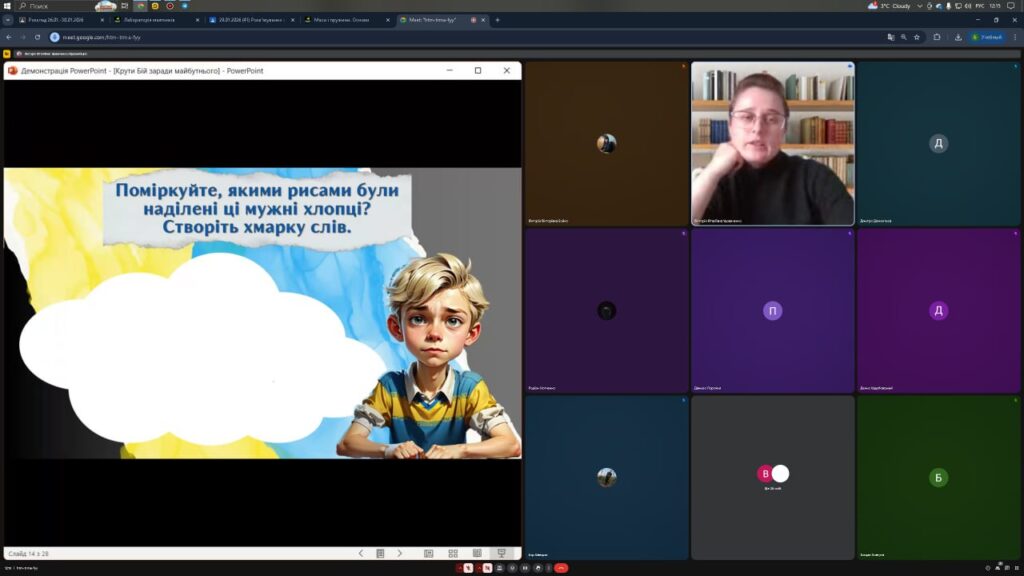Switch to the Meet browser tab

440,20
